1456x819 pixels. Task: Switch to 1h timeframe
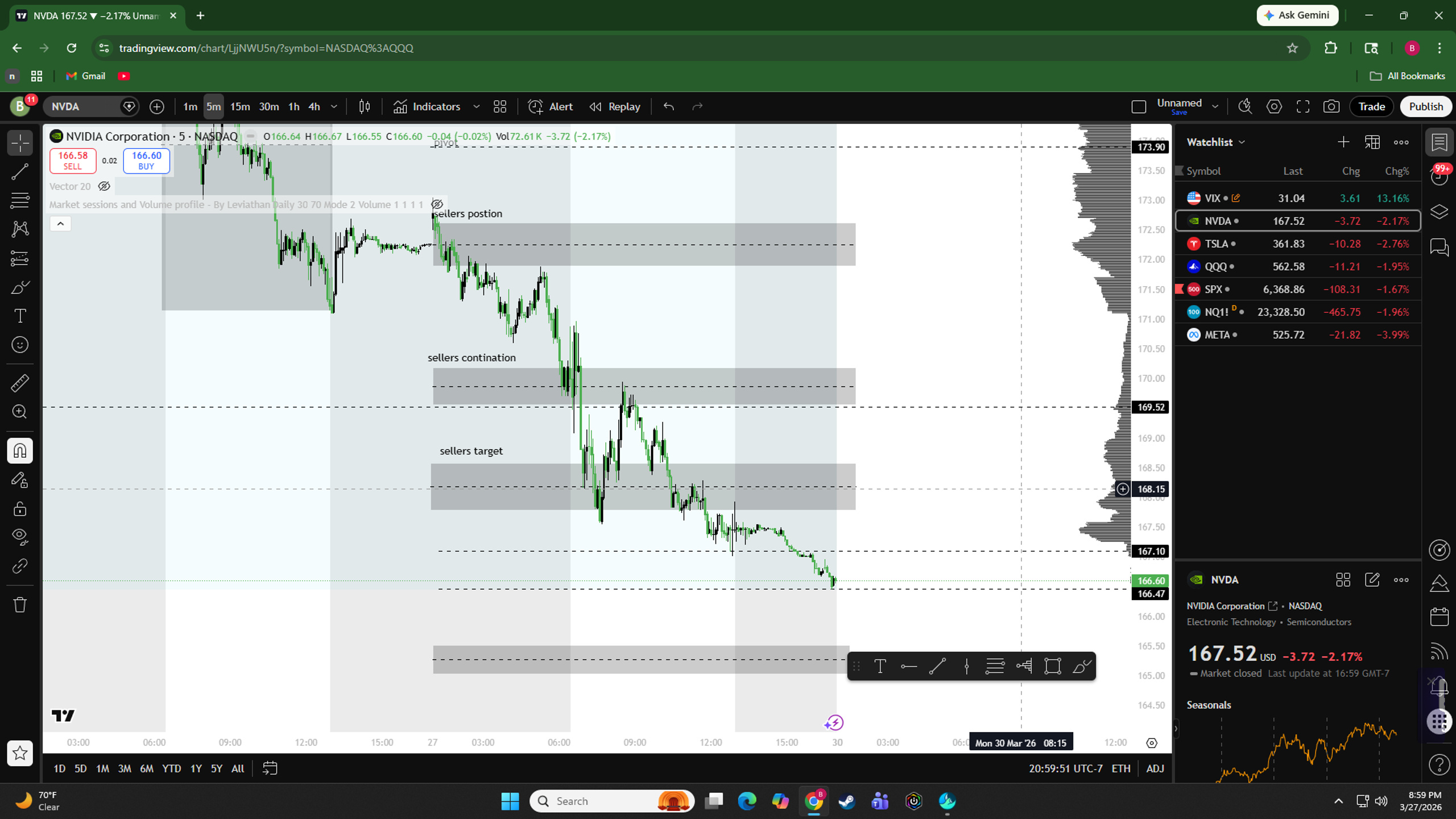(x=293, y=106)
